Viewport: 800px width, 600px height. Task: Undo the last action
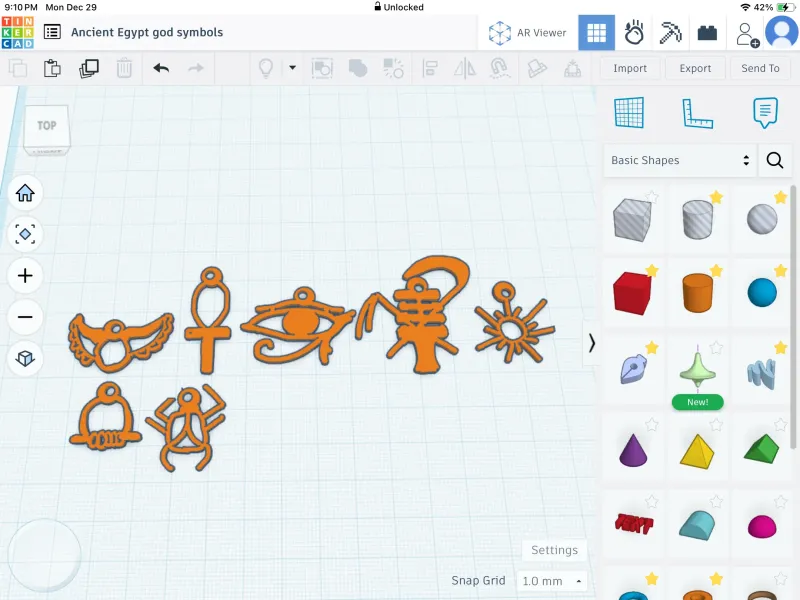(161, 68)
